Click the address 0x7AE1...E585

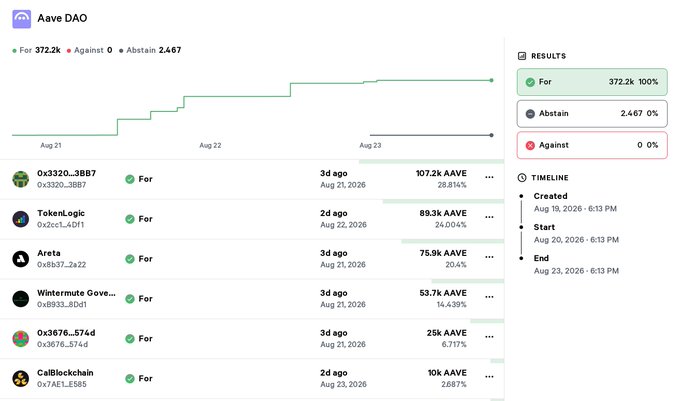pyautogui.click(x=62, y=384)
